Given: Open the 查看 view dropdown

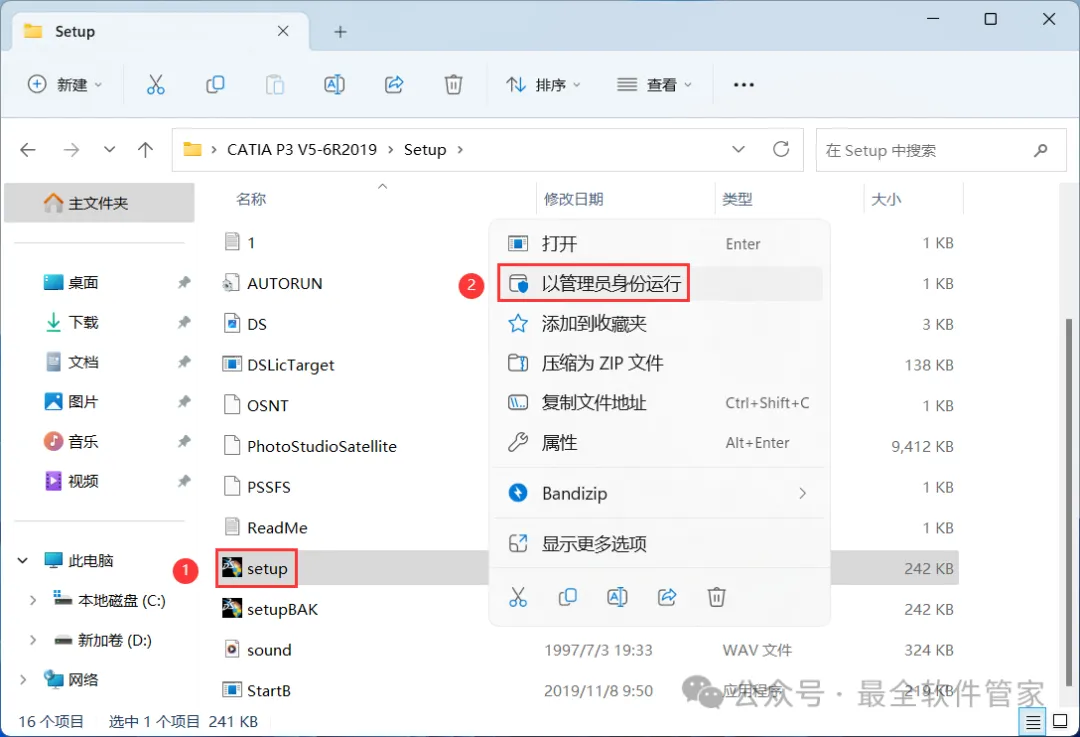Looking at the screenshot, I should pos(654,85).
